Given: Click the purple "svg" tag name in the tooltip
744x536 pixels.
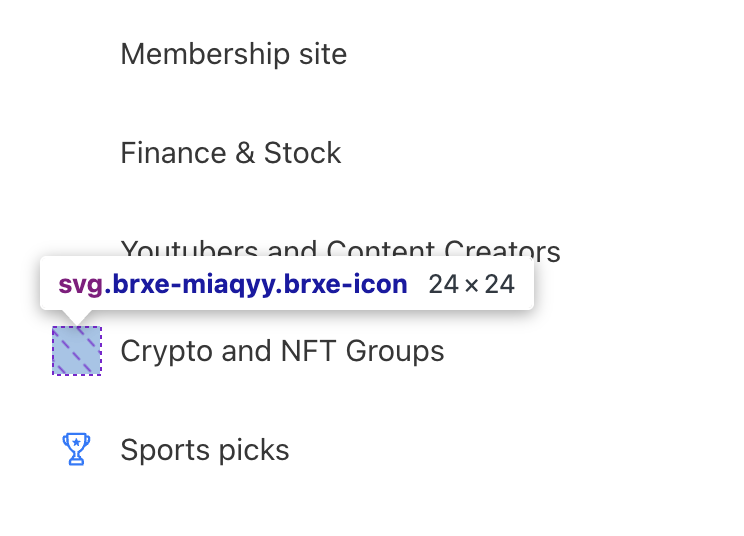Looking at the screenshot, I should [x=81, y=286].
